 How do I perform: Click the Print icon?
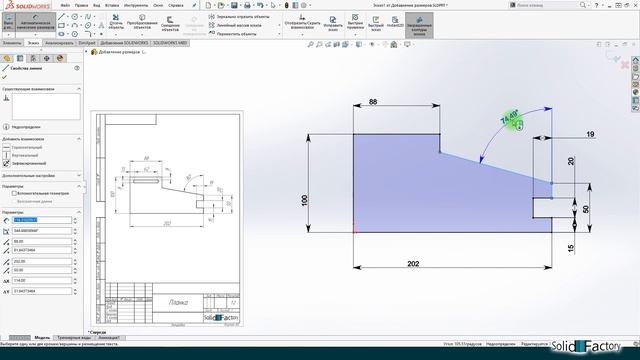[247, 5]
